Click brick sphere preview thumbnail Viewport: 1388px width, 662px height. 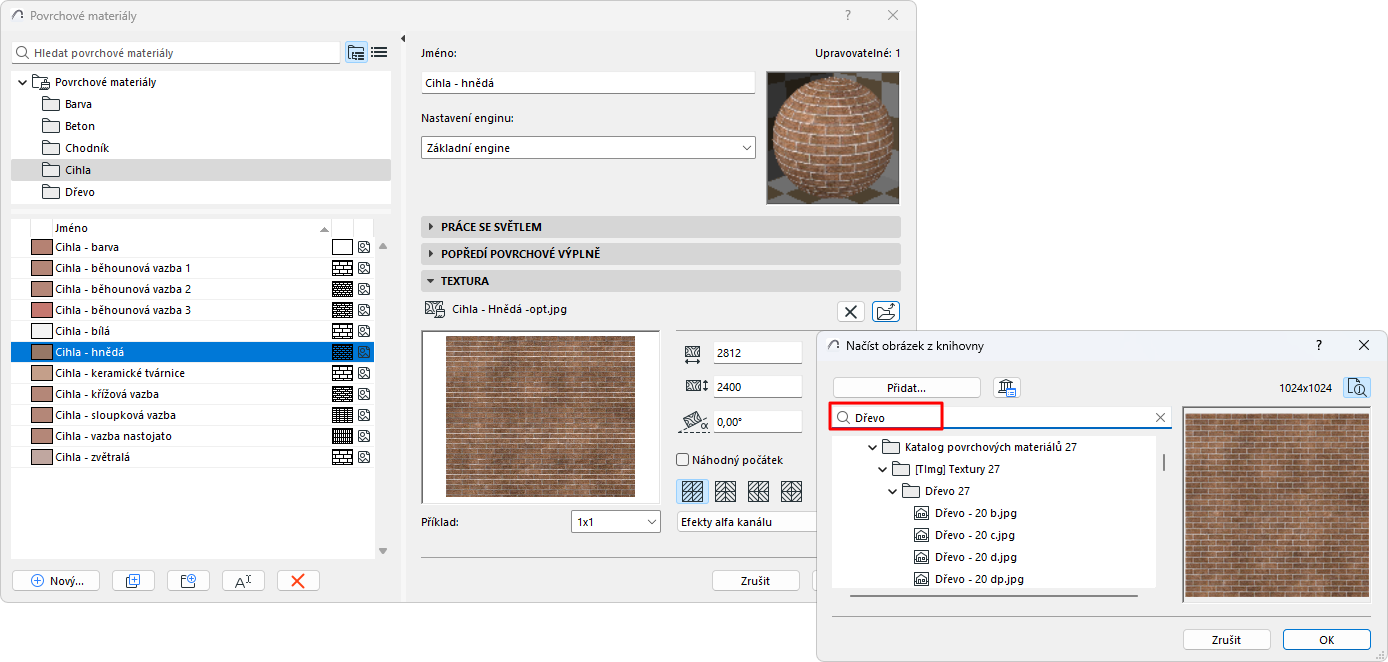[832, 137]
